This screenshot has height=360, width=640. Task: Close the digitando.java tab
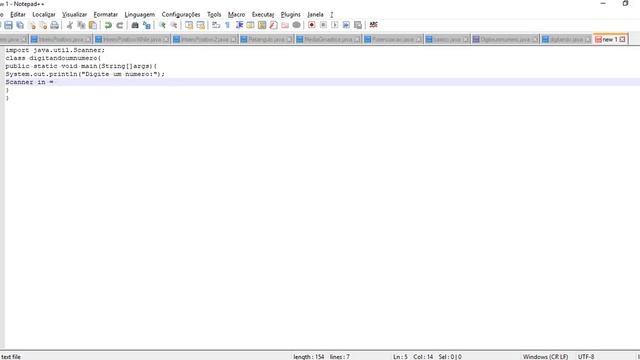(x=588, y=40)
